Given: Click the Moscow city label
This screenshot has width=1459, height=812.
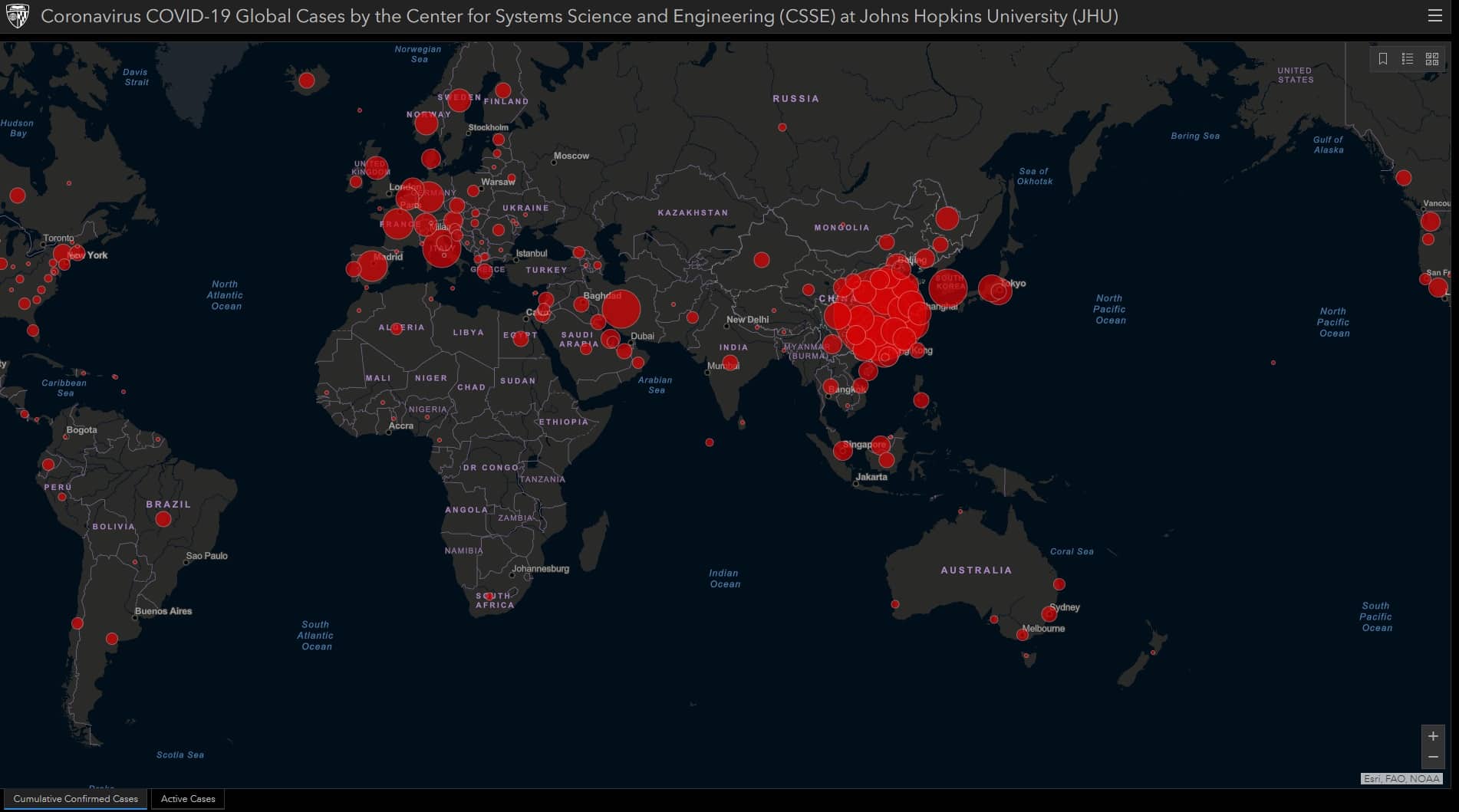Looking at the screenshot, I should coord(571,156).
